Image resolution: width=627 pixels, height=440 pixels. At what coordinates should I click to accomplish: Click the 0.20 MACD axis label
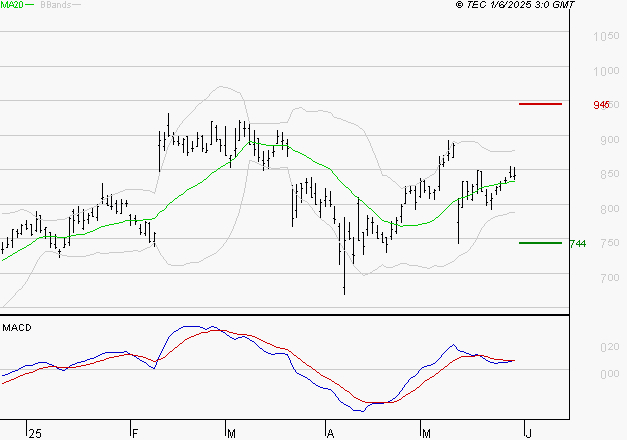pos(609,347)
